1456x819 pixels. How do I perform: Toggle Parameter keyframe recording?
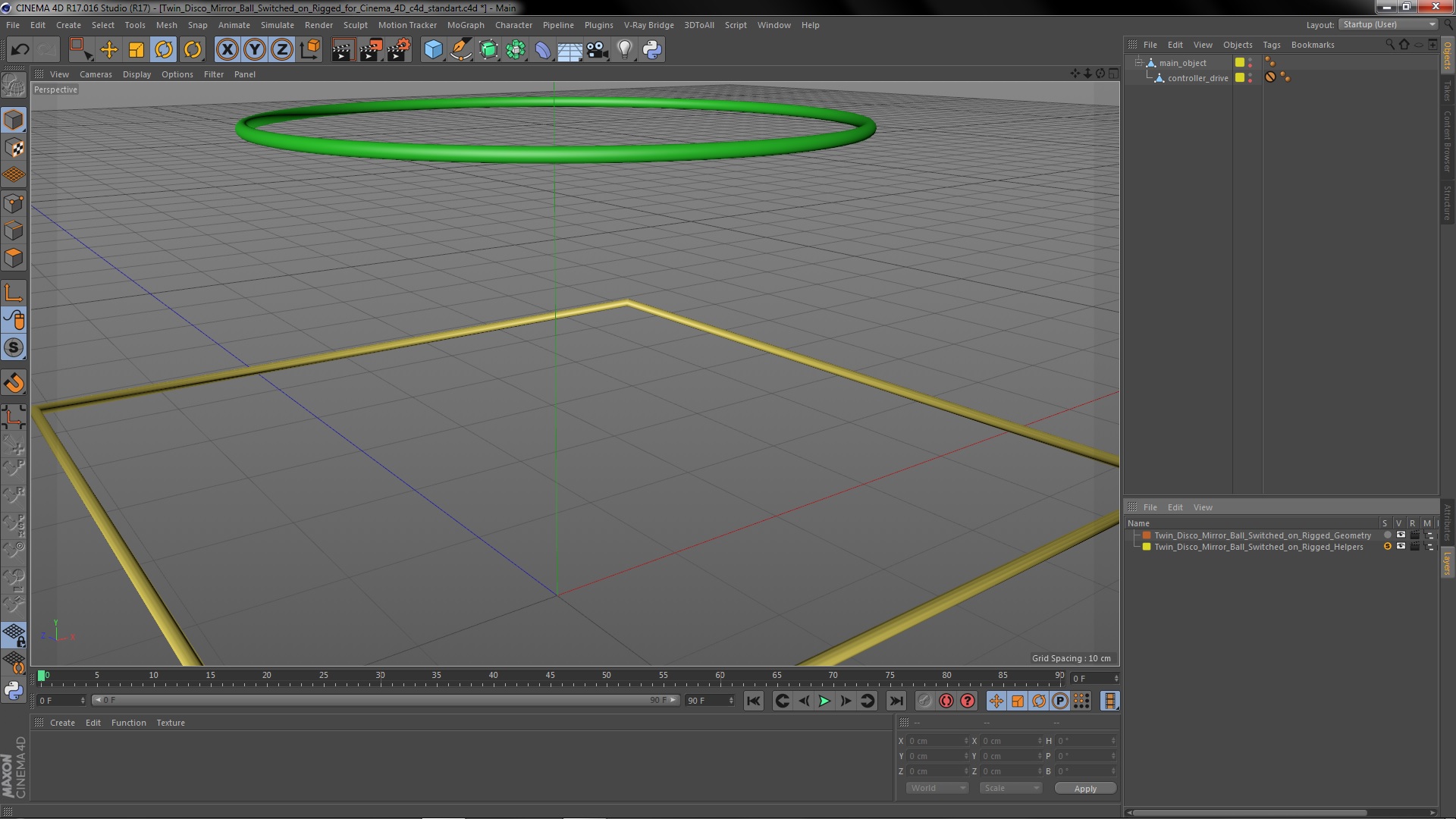(x=1060, y=701)
